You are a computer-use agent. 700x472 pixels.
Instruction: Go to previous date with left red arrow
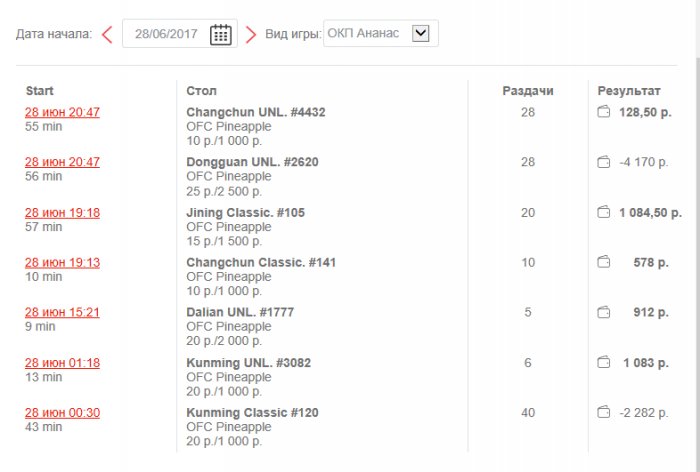click(x=107, y=34)
